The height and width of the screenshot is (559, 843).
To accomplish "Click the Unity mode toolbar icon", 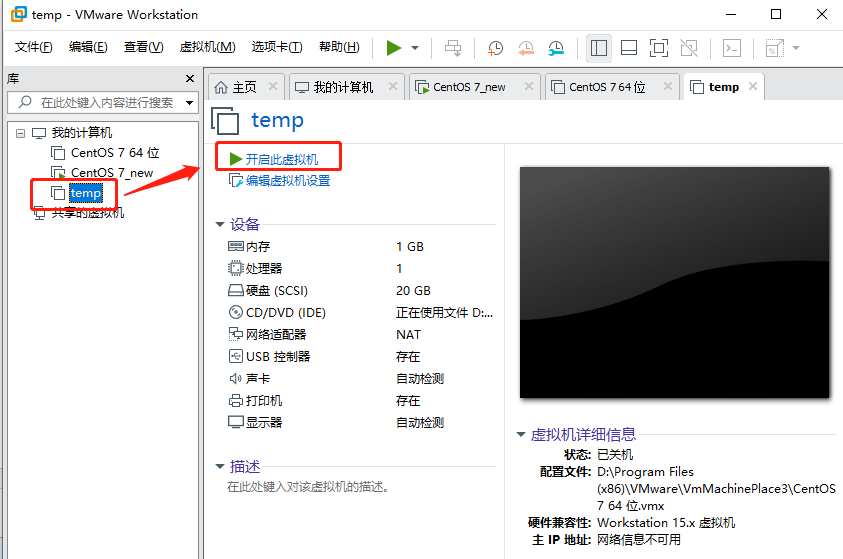I will (x=689, y=48).
